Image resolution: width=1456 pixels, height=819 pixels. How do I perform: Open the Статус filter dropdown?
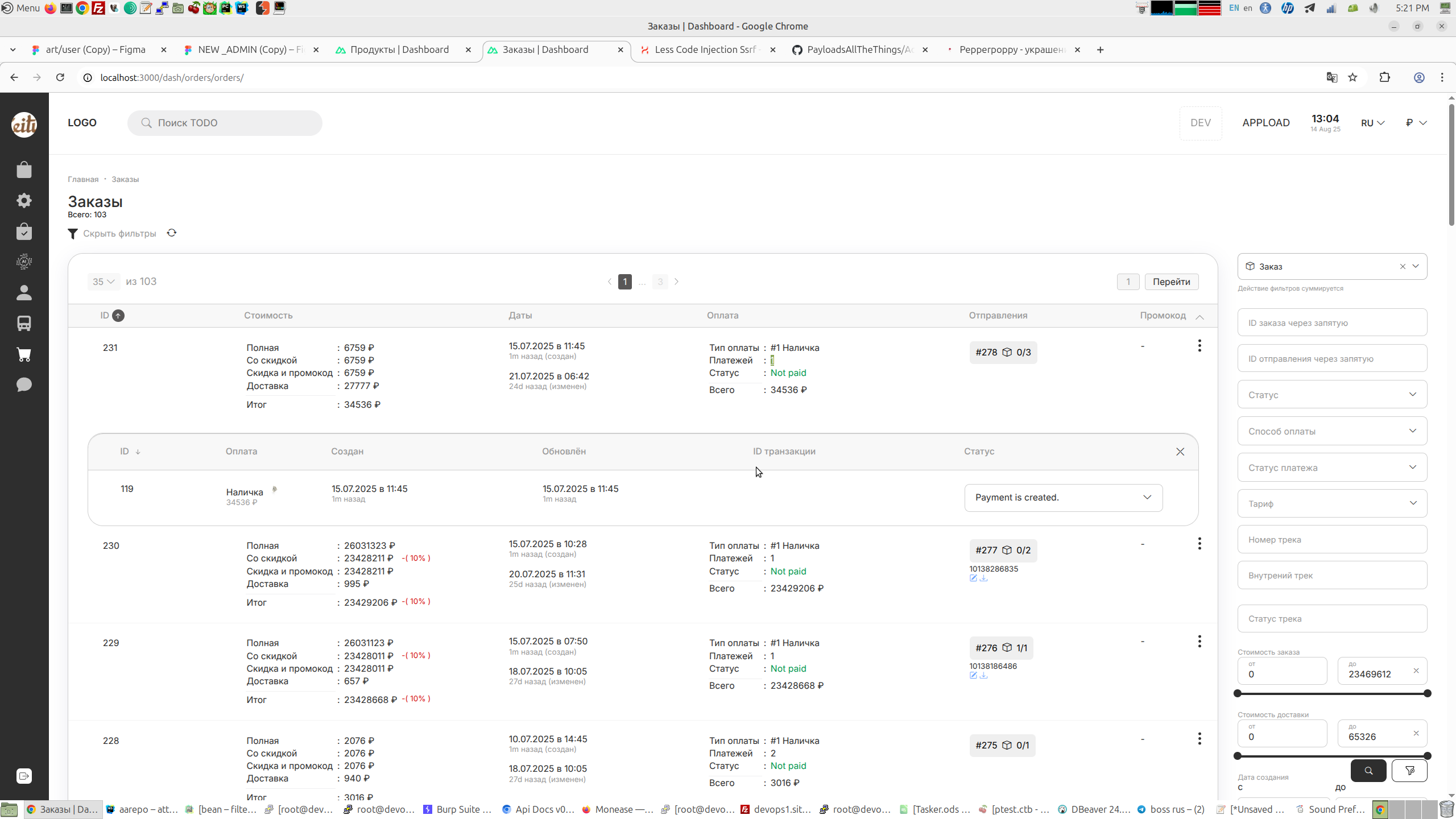(x=1332, y=395)
